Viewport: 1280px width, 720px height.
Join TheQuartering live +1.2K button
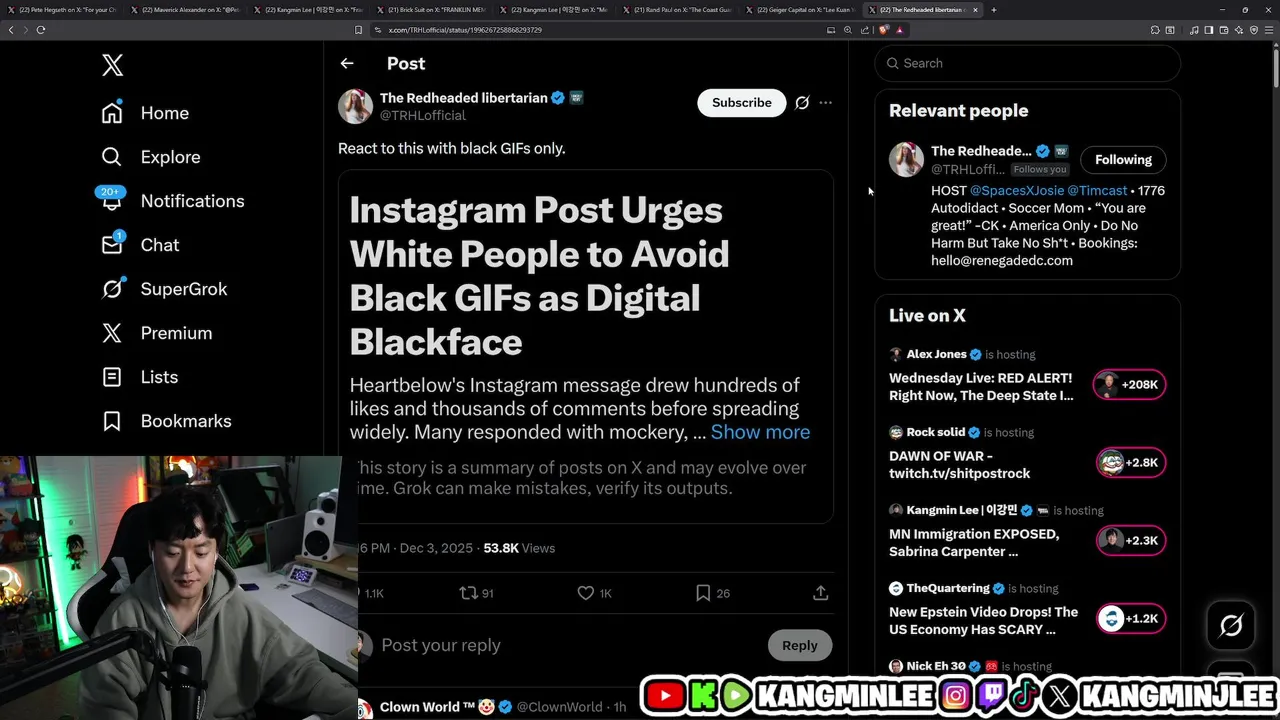pyautogui.click(x=1131, y=619)
